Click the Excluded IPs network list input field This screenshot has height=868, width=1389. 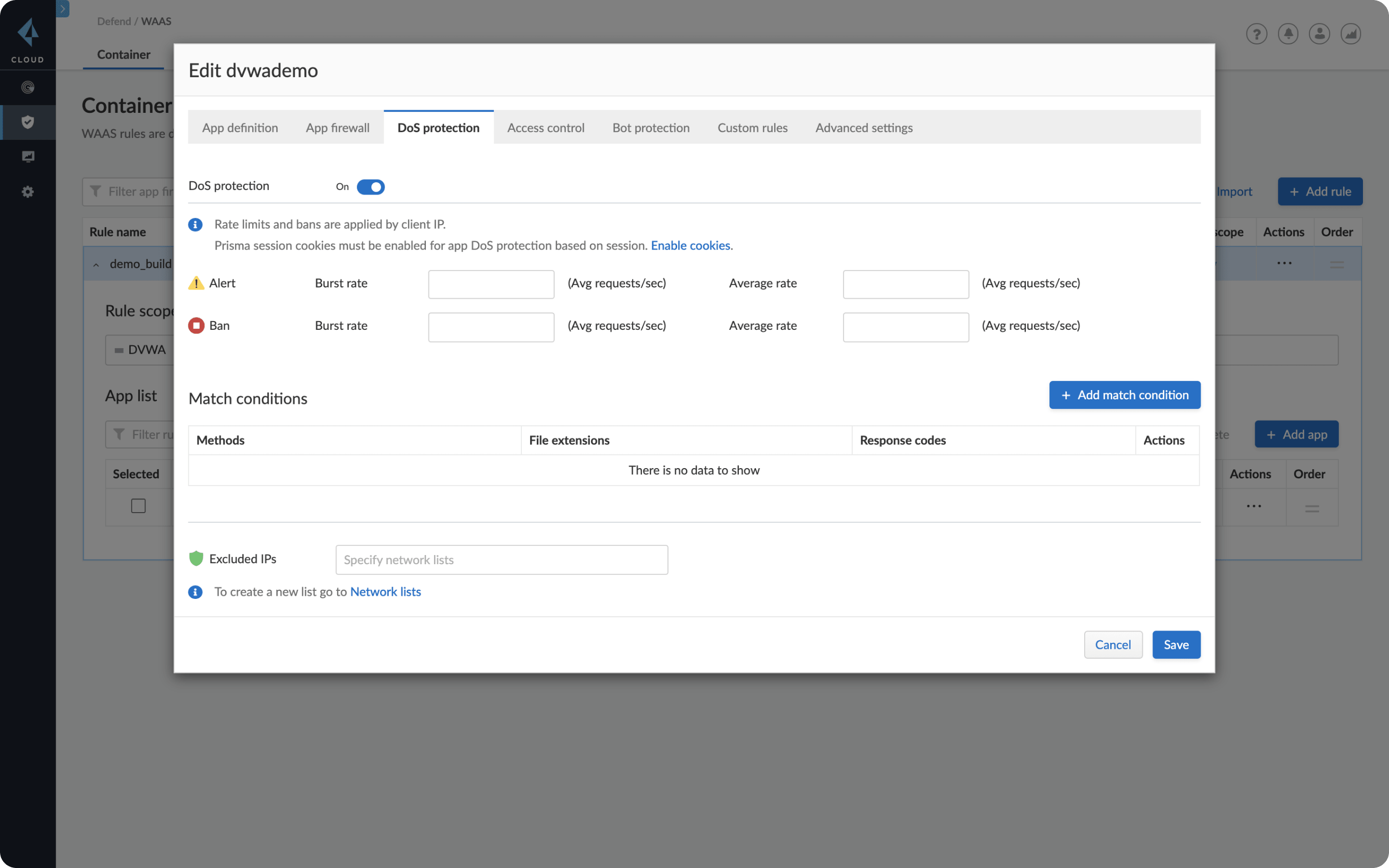tap(501, 559)
